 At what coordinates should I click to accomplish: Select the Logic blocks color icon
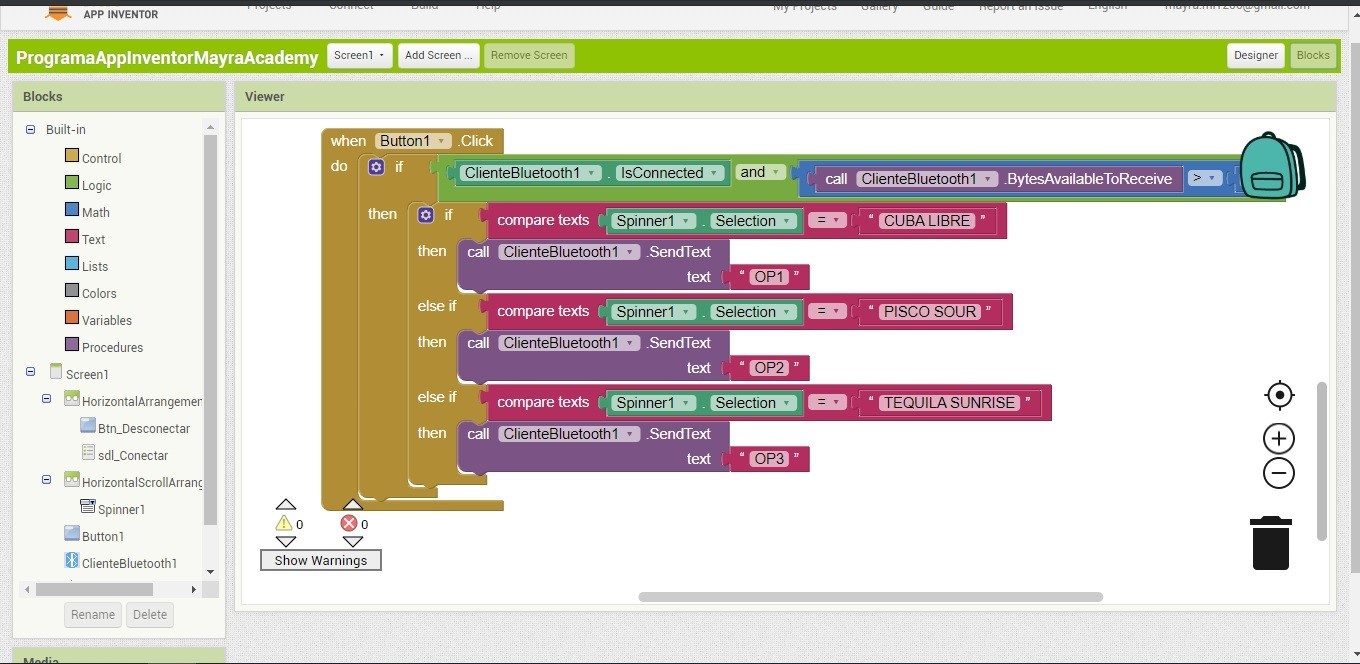coord(72,183)
